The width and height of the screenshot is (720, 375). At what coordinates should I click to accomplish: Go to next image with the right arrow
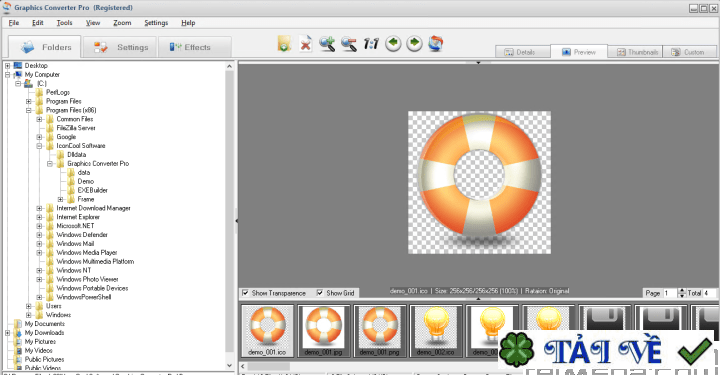[414, 44]
